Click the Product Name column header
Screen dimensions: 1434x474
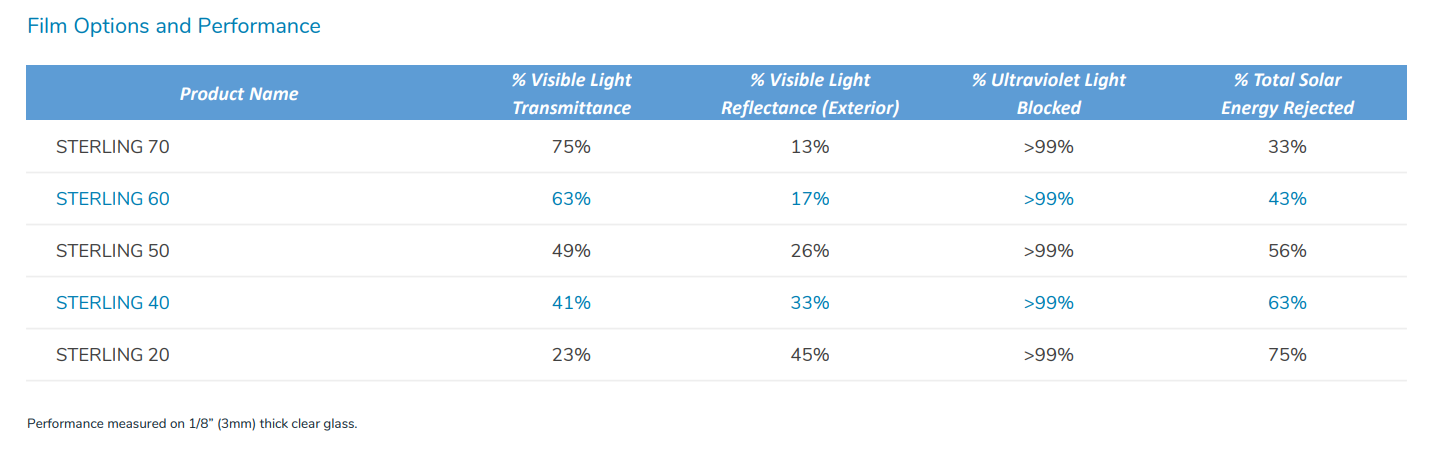point(239,94)
